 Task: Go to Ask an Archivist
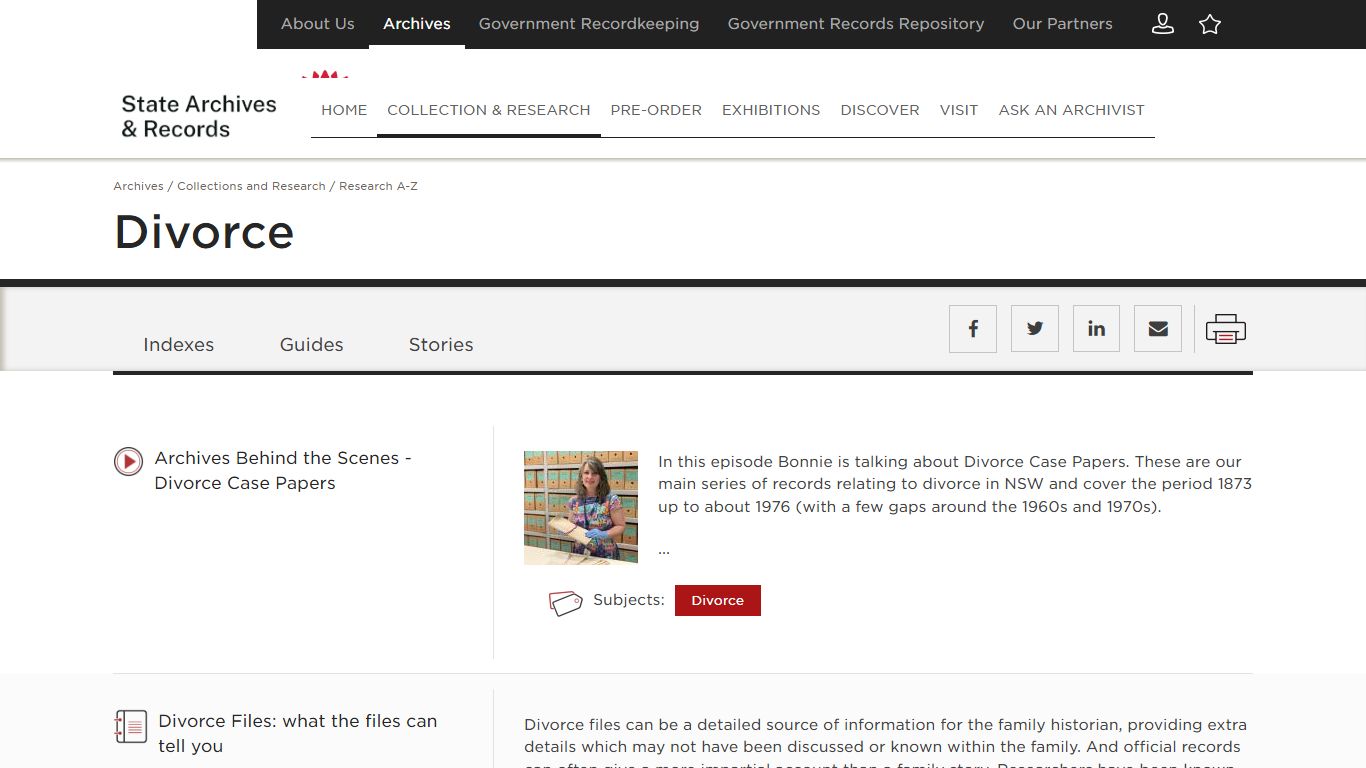click(x=1071, y=110)
